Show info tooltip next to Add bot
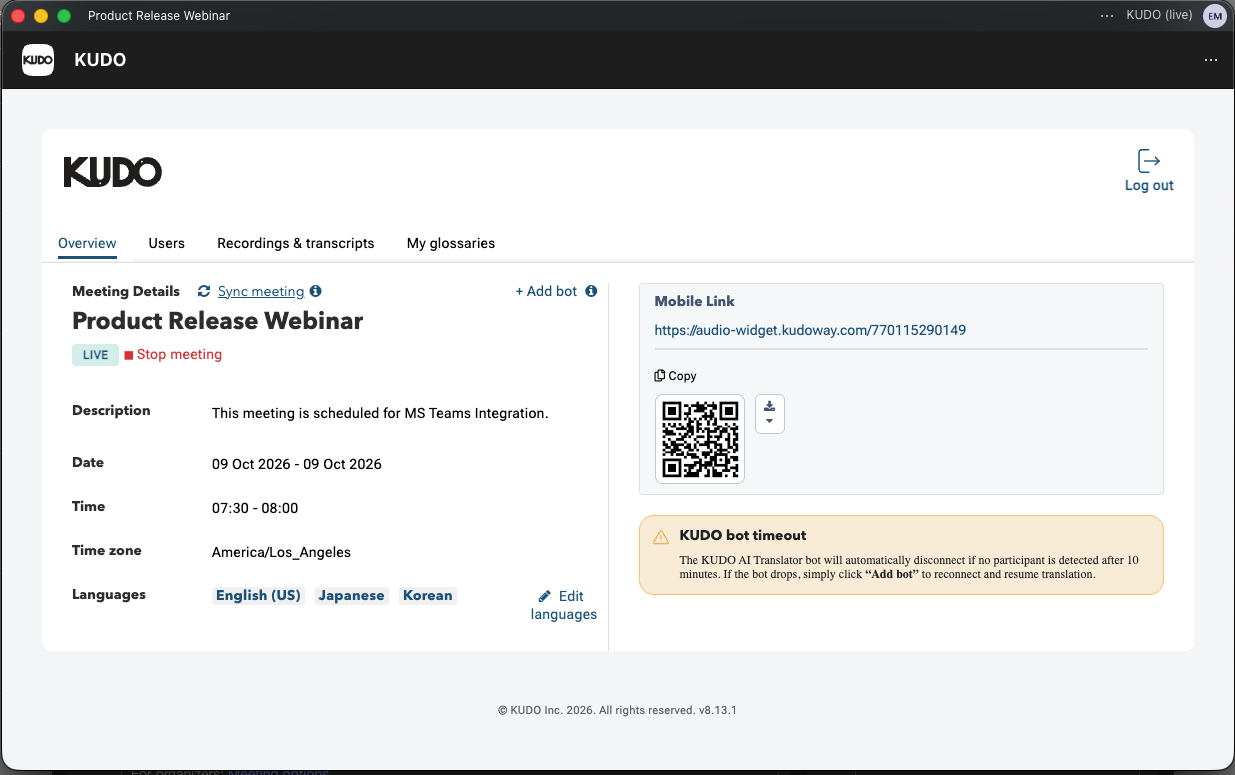 point(591,291)
